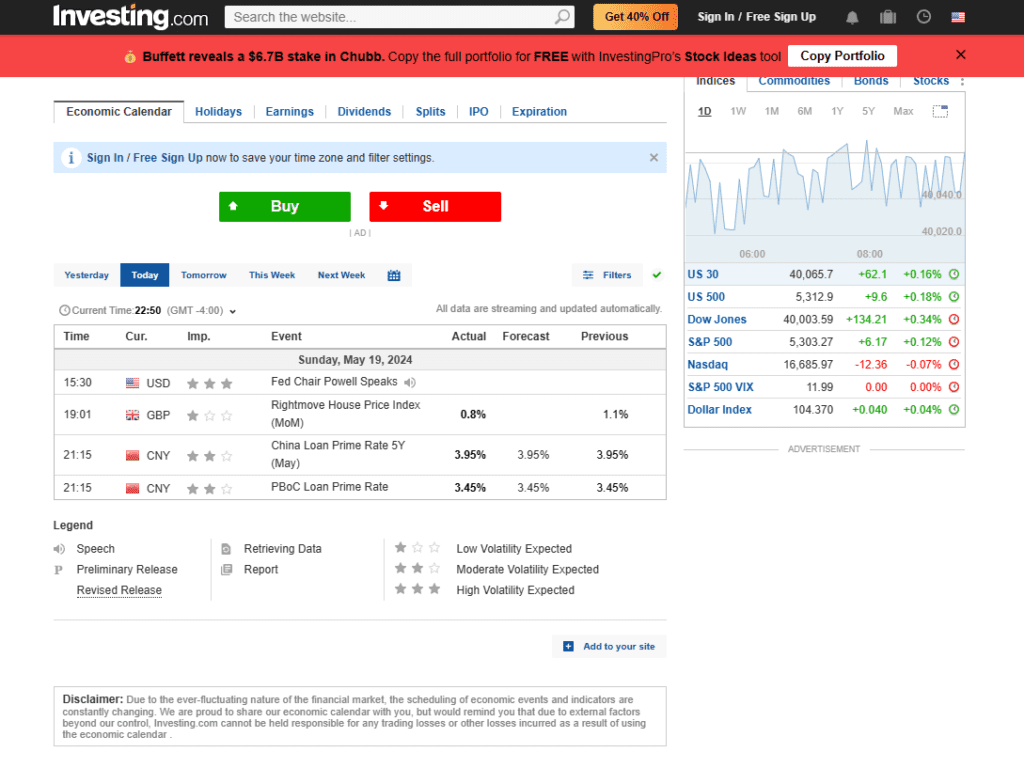
Task: Click the speaker icon beside Powell Speaks
Action: point(410,382)
